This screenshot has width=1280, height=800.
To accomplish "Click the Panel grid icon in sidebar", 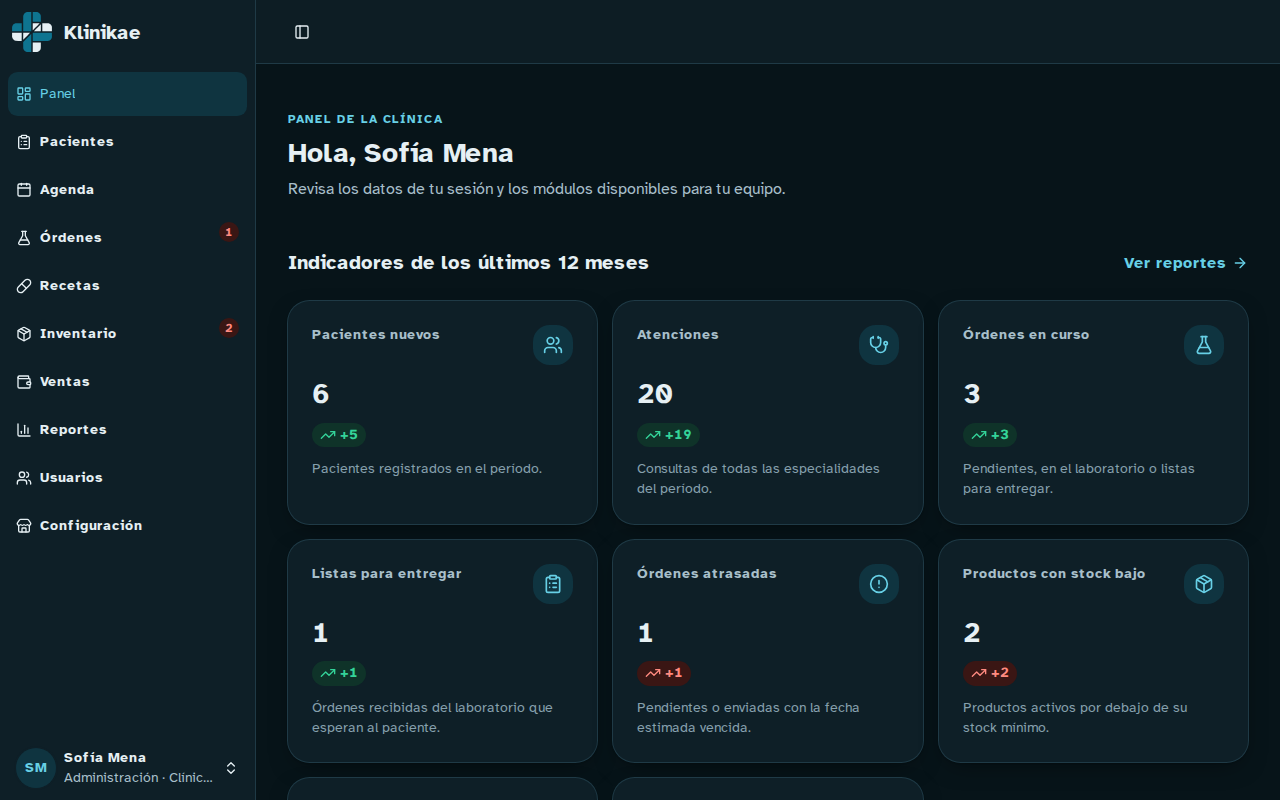I will click(x=24, y=94).
